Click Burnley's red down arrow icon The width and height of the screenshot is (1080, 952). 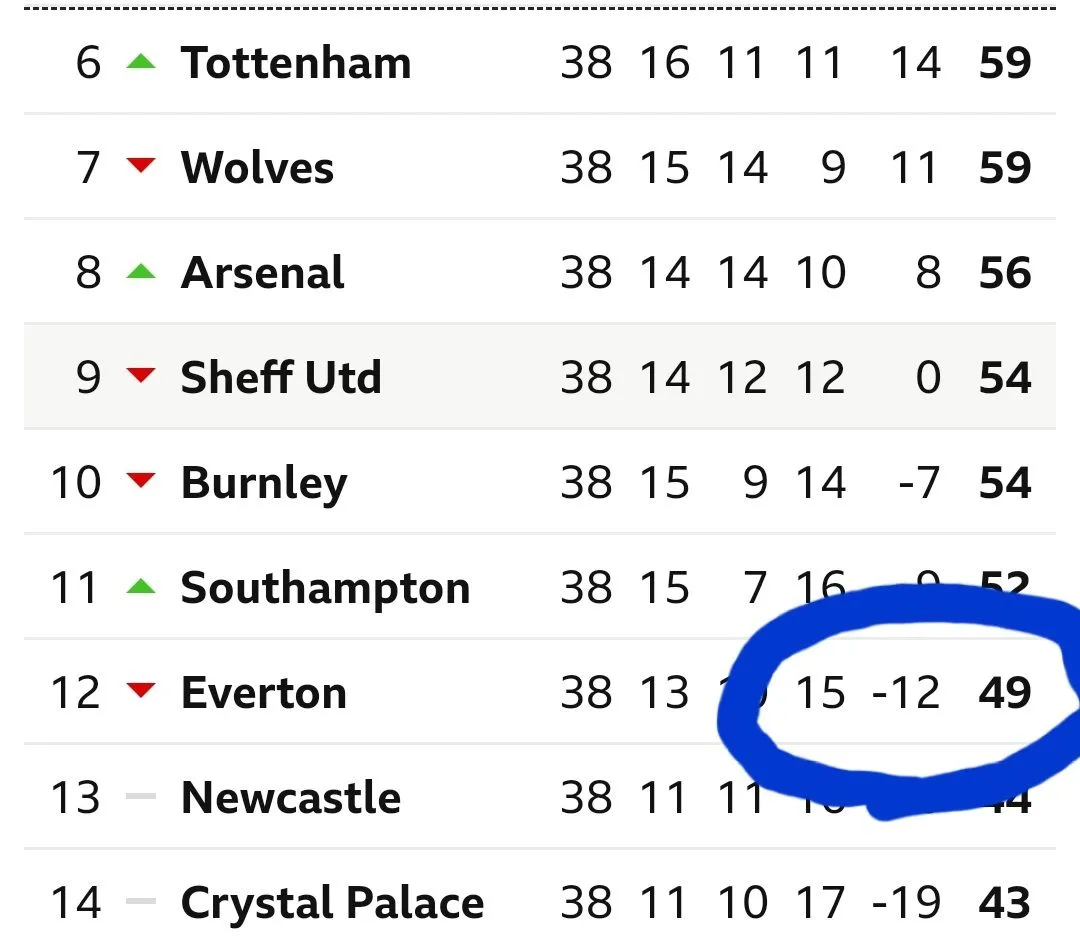[x=142, y=481]
